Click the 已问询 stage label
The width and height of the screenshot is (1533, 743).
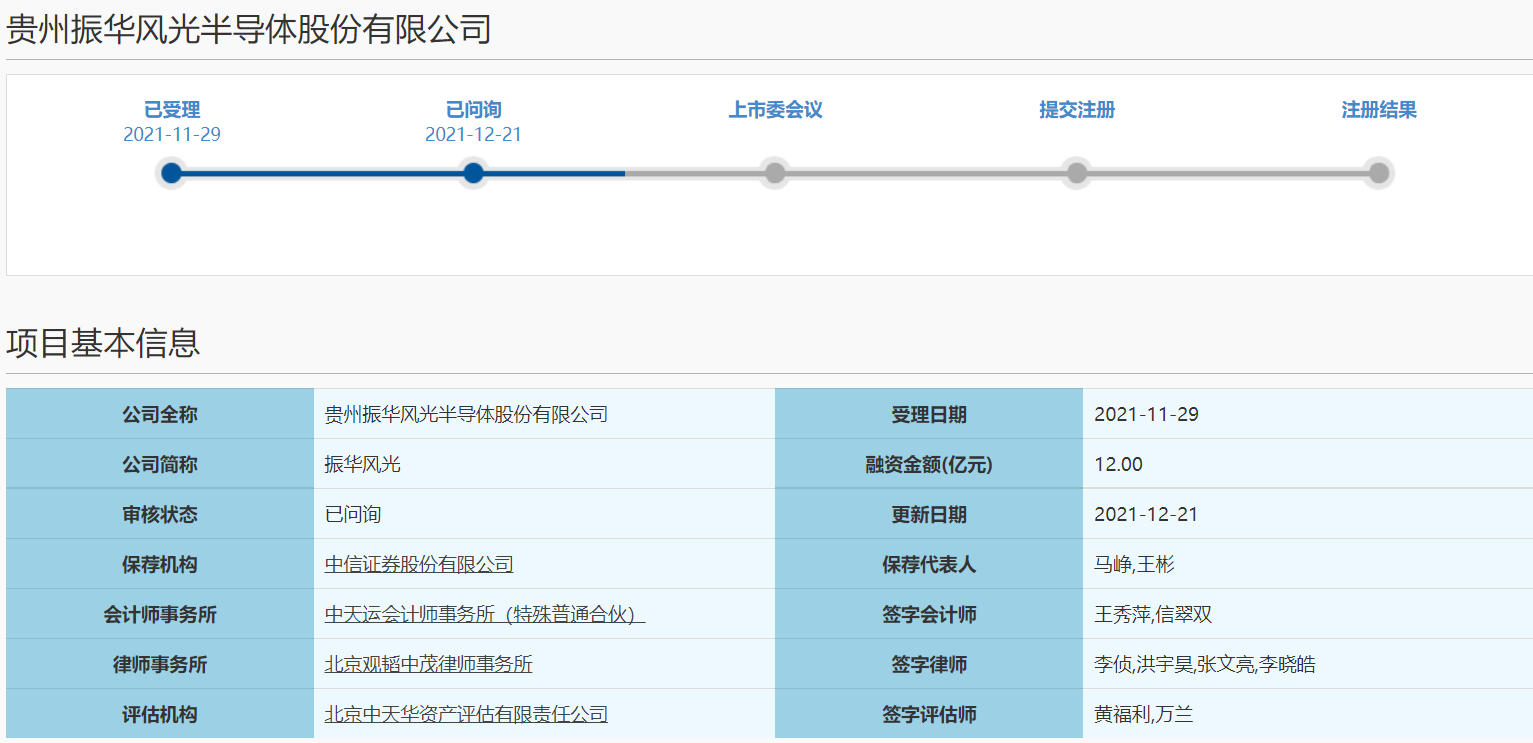click(473, 110)
